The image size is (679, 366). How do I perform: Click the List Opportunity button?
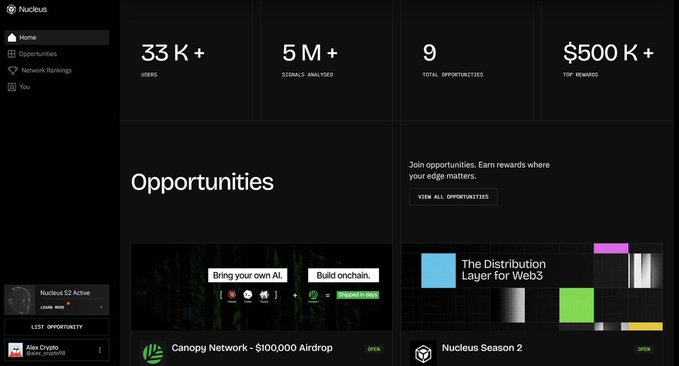[57, 327]
